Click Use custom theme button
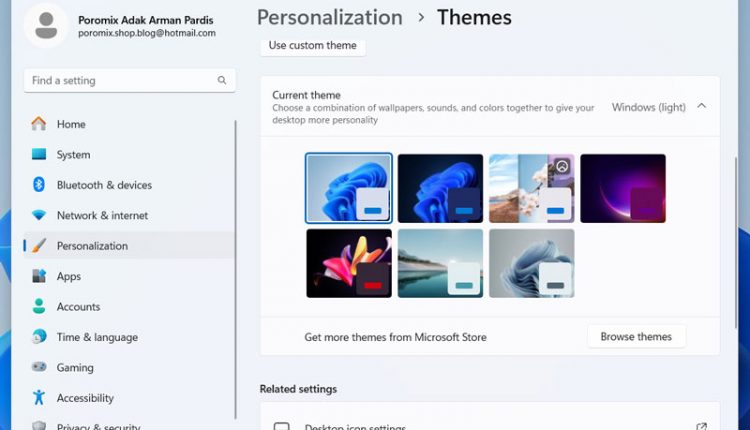This screenshot has width=750, height=430. (313, 45)
